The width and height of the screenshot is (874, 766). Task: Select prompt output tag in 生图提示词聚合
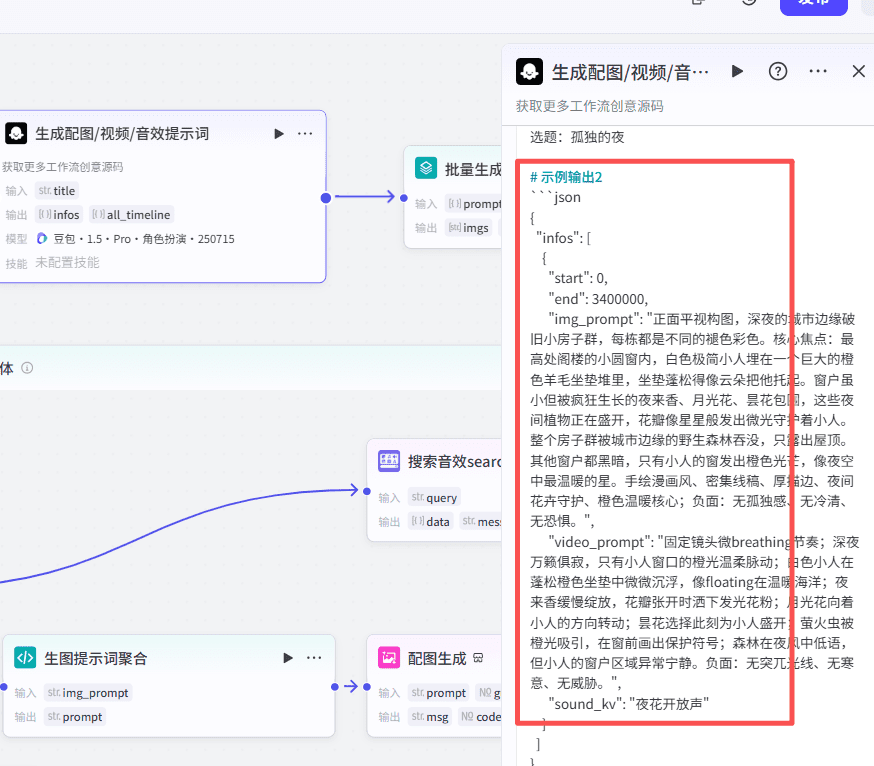tap(75, 716)
